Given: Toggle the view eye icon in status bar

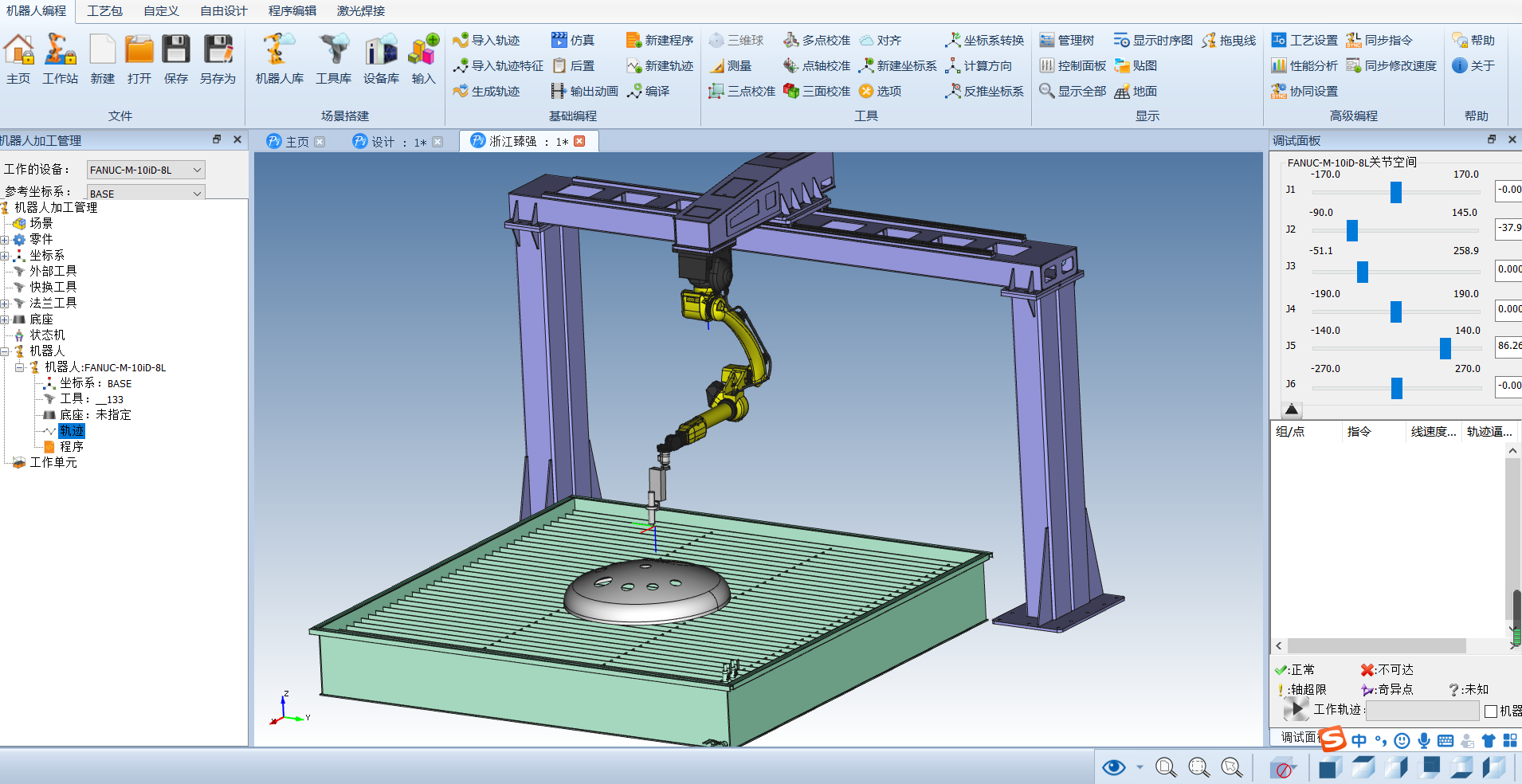Looking at the screenshot, I should coord(1113,767).
